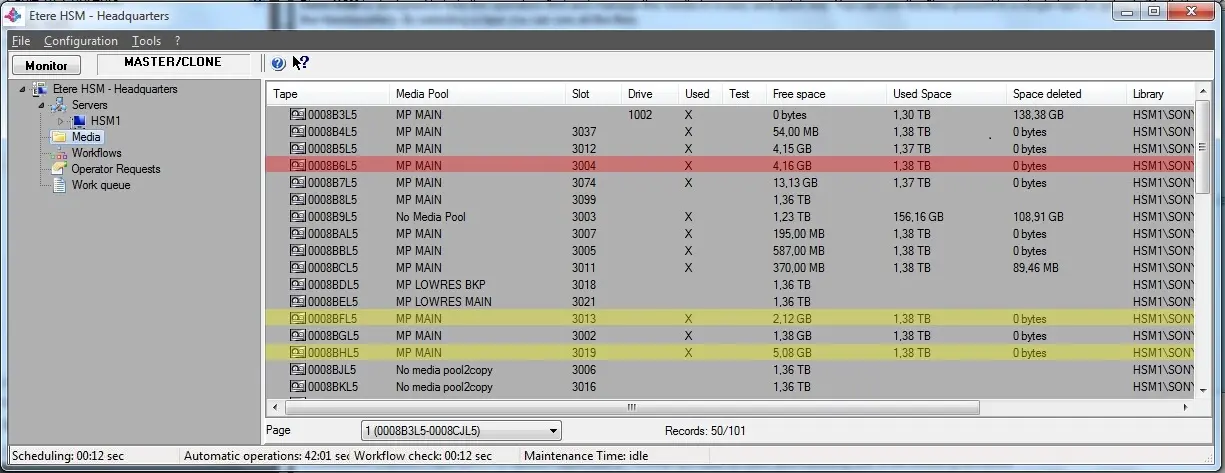1225x473 pixels.
Task: Open the Page selection dropdown
Action: coord(554,431)
